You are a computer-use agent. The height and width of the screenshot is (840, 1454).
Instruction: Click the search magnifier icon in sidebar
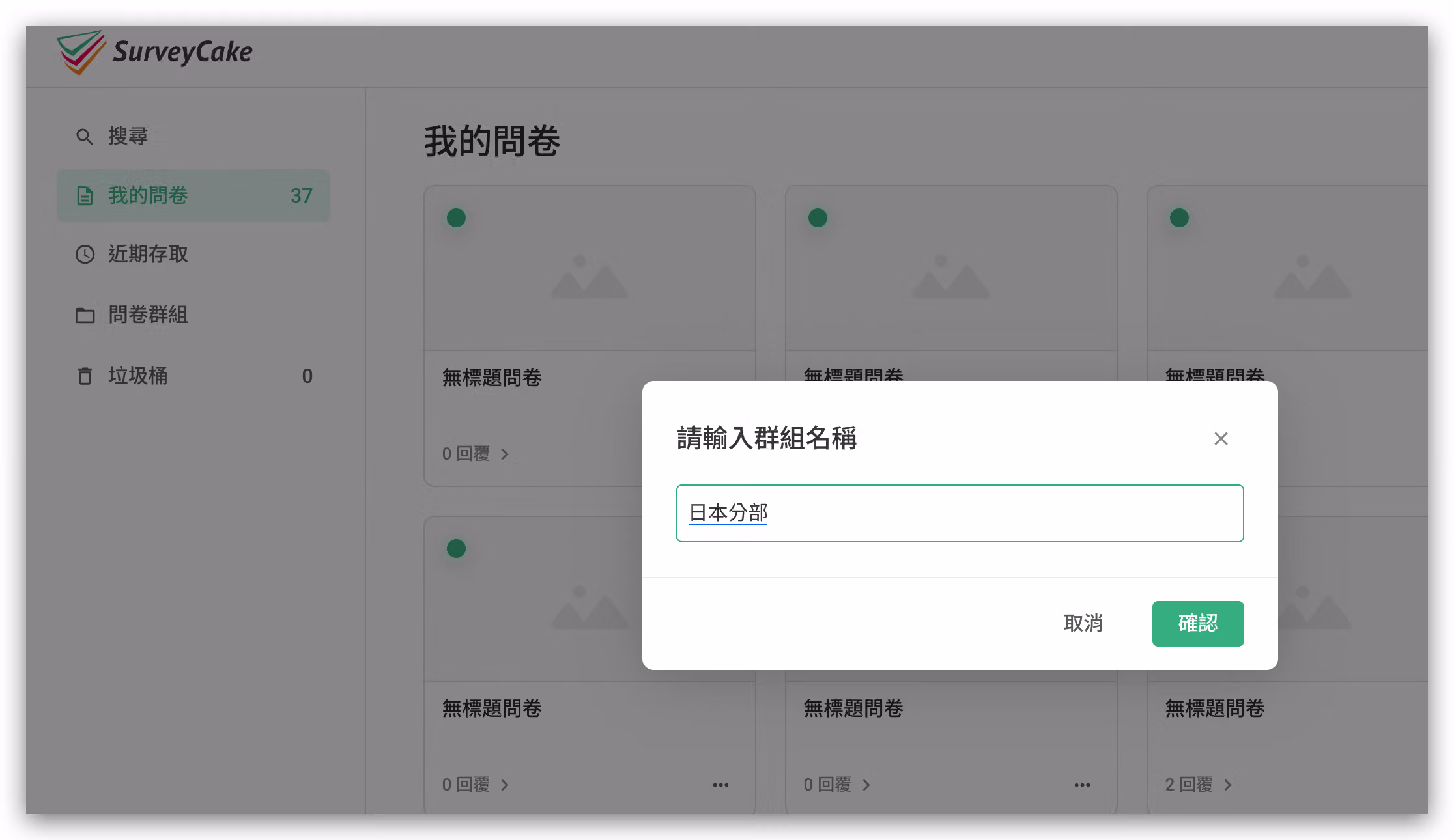pyautogui.click(x=85, y=137)
